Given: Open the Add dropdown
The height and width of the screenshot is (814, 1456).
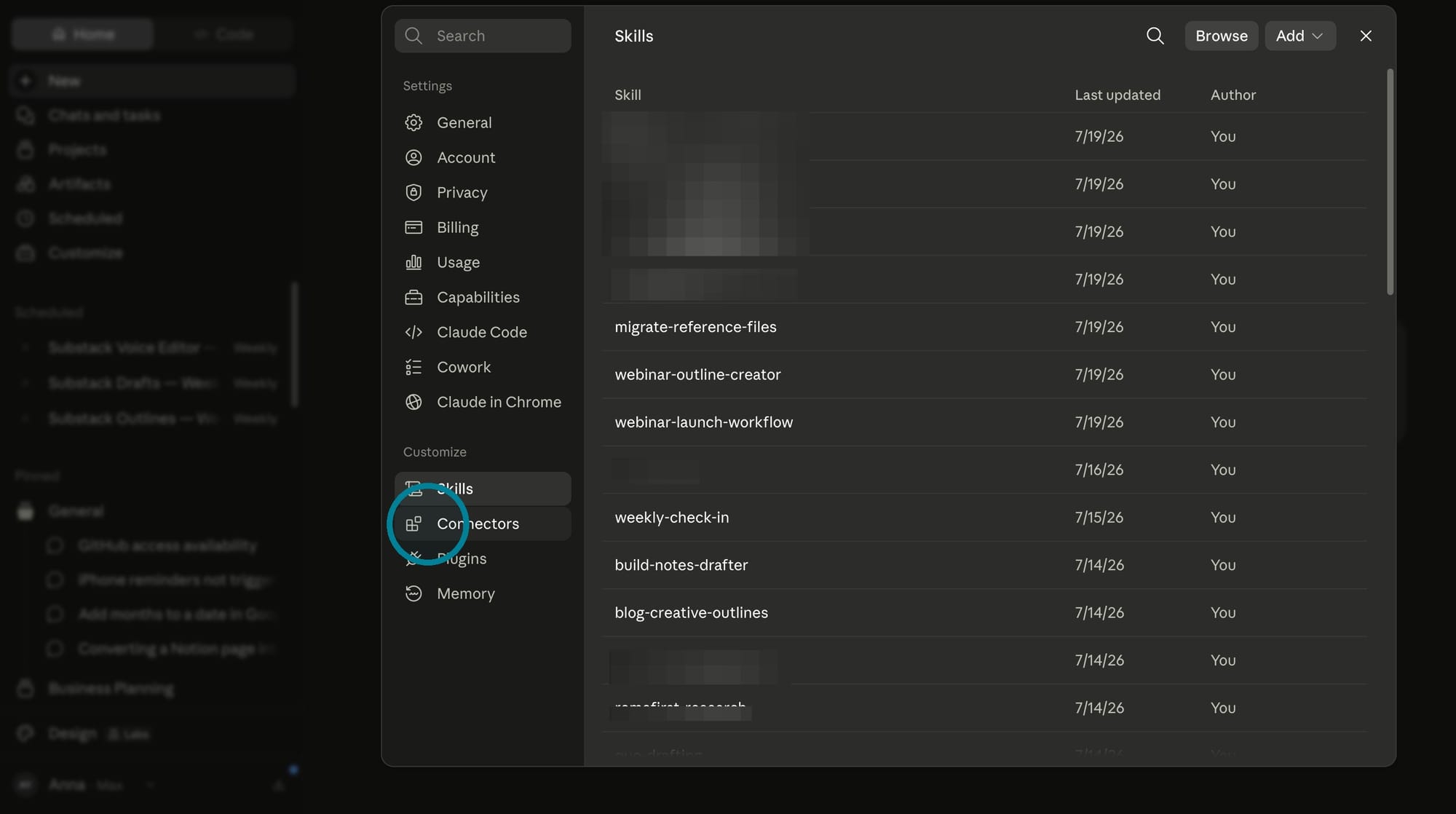Looking at the screenshot, I should click(x=1300, y=36).
